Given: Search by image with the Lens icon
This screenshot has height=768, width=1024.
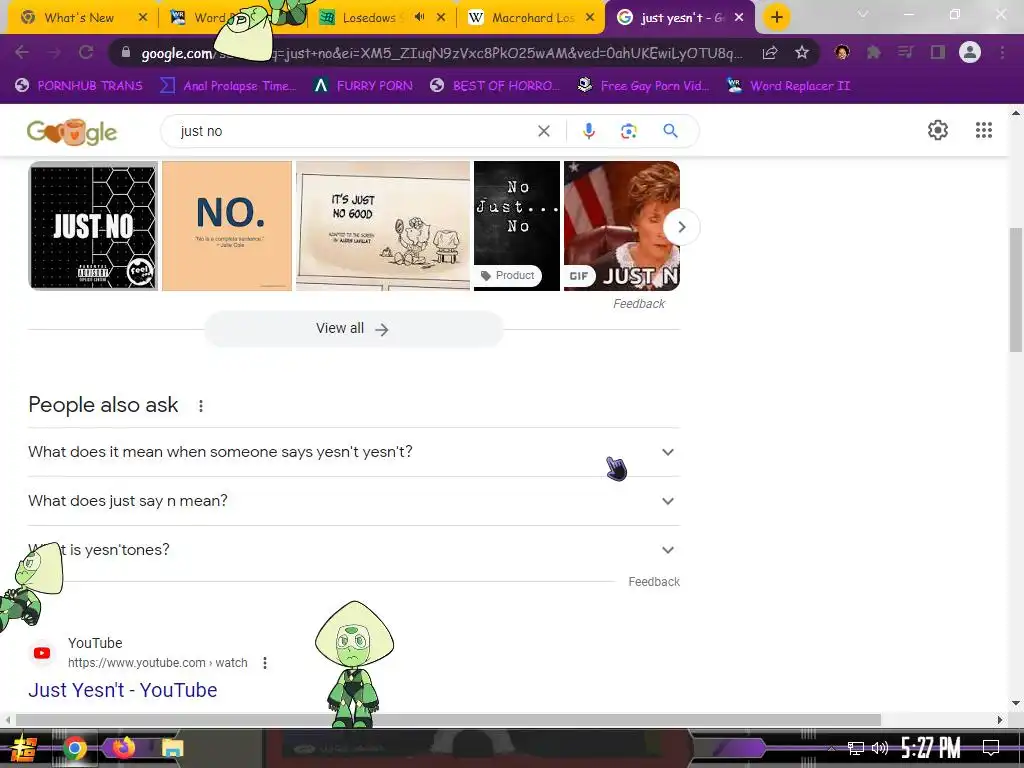Looking at the screenshot, I should pos(628,131).
